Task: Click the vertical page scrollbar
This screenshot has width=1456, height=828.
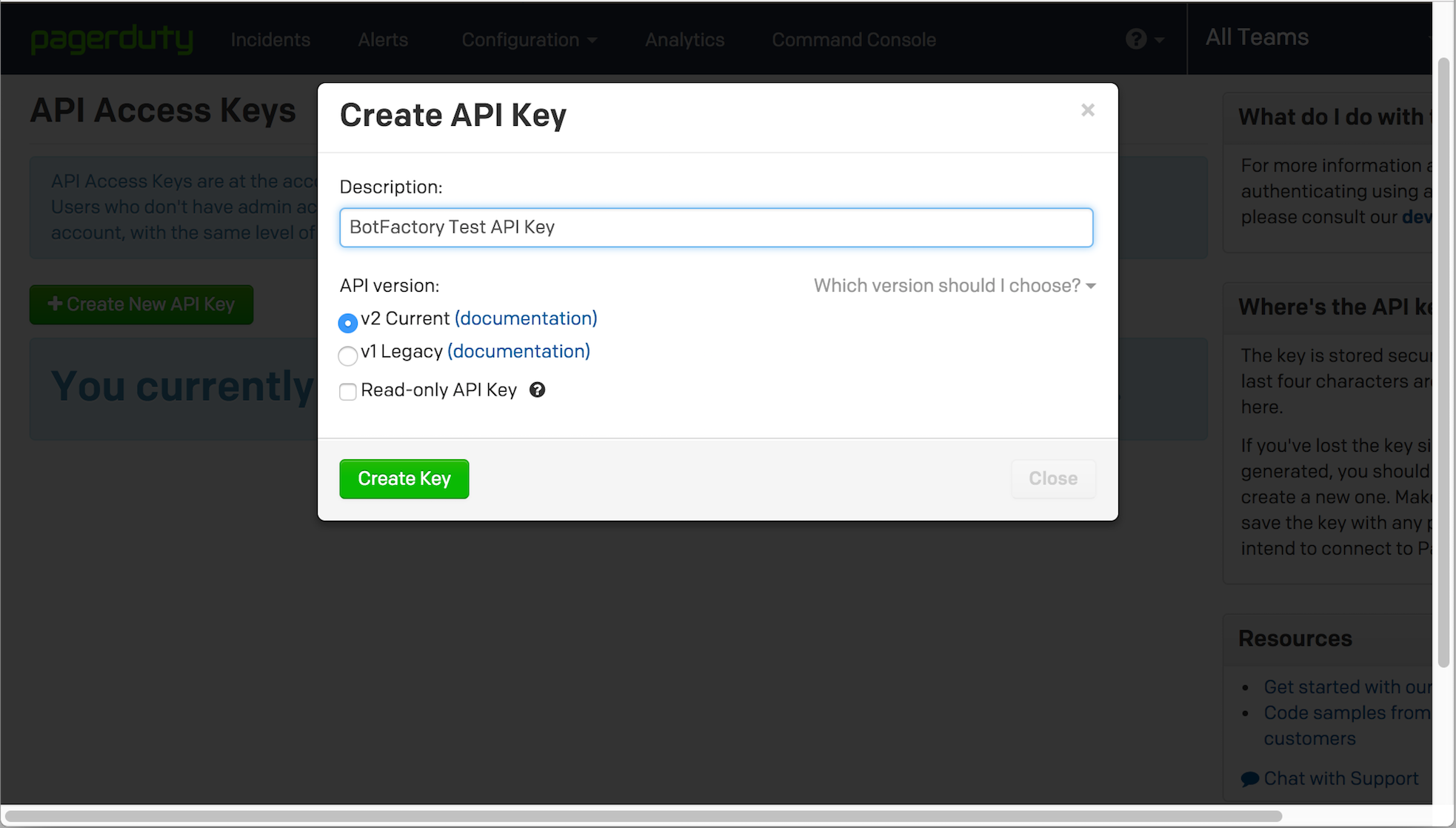Action: pyautogui.click(x=1443, y=363)
